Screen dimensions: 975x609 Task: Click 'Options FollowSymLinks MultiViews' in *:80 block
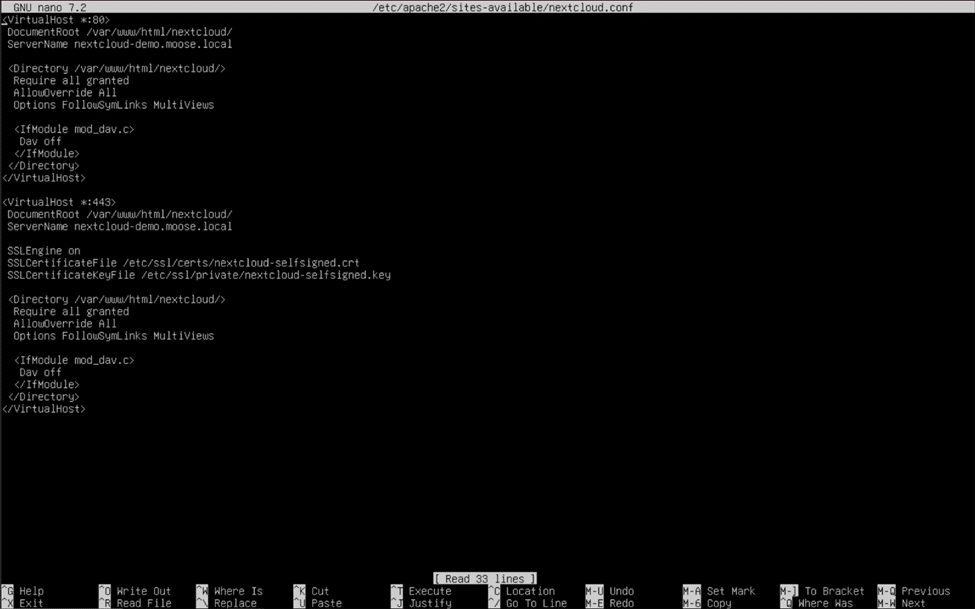pyautogui.click(x=114, y=105)
